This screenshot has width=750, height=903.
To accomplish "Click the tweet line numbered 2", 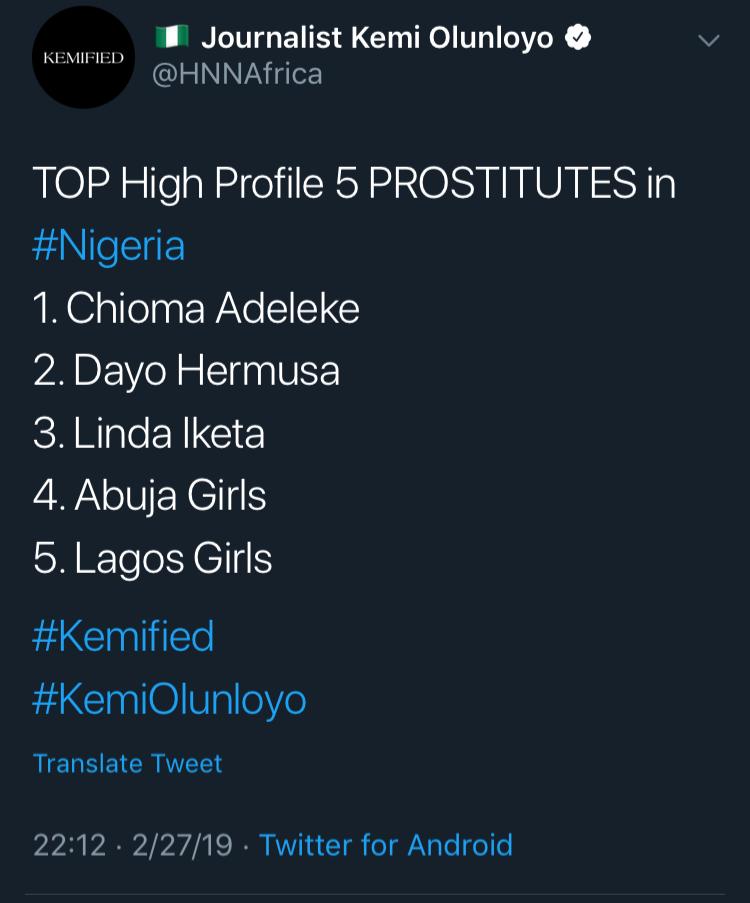I will point(186,371).
